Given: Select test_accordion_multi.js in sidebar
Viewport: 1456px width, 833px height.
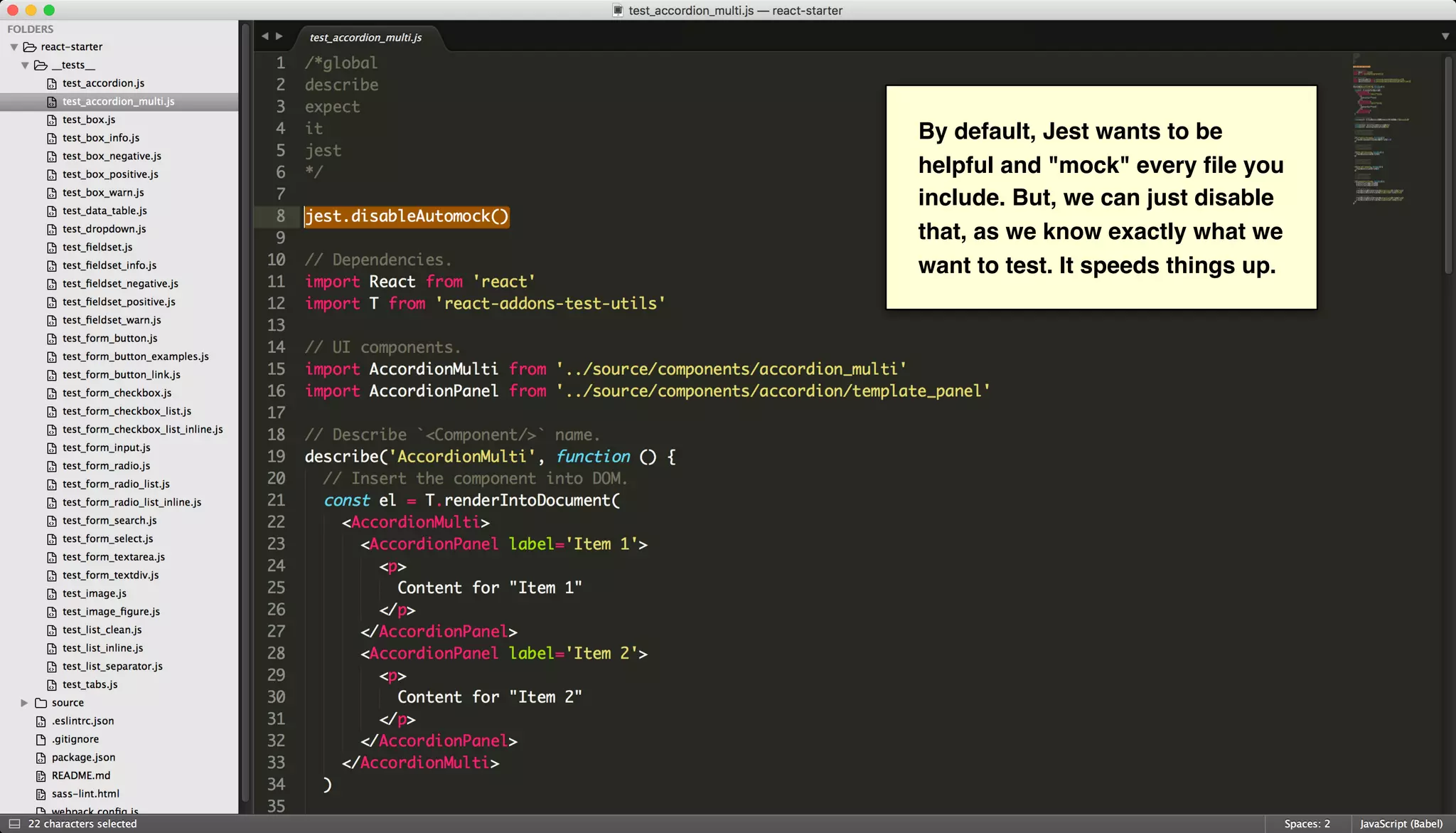Looking at the screenshot, I should click(119, 102).
